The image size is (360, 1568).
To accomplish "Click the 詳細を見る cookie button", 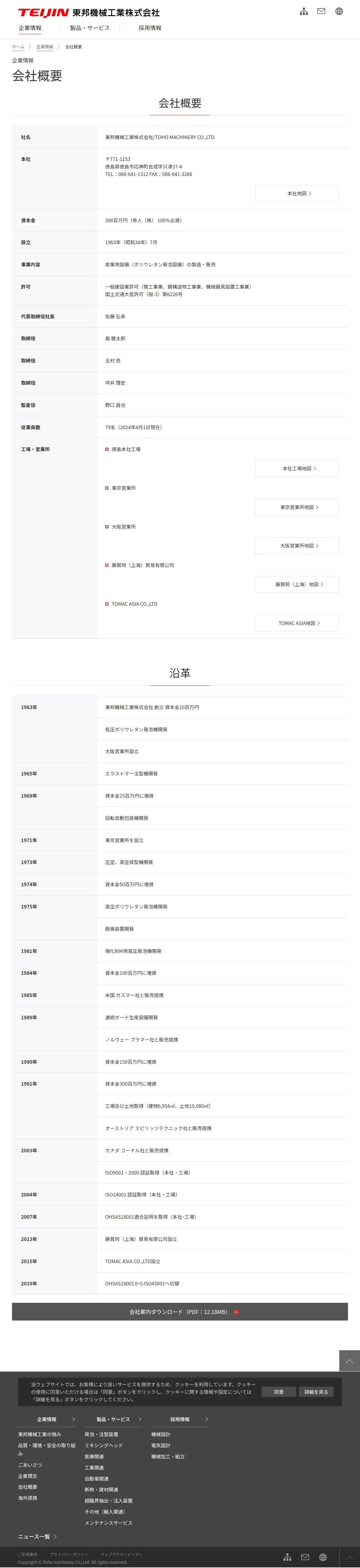I will coord(316,1392).
